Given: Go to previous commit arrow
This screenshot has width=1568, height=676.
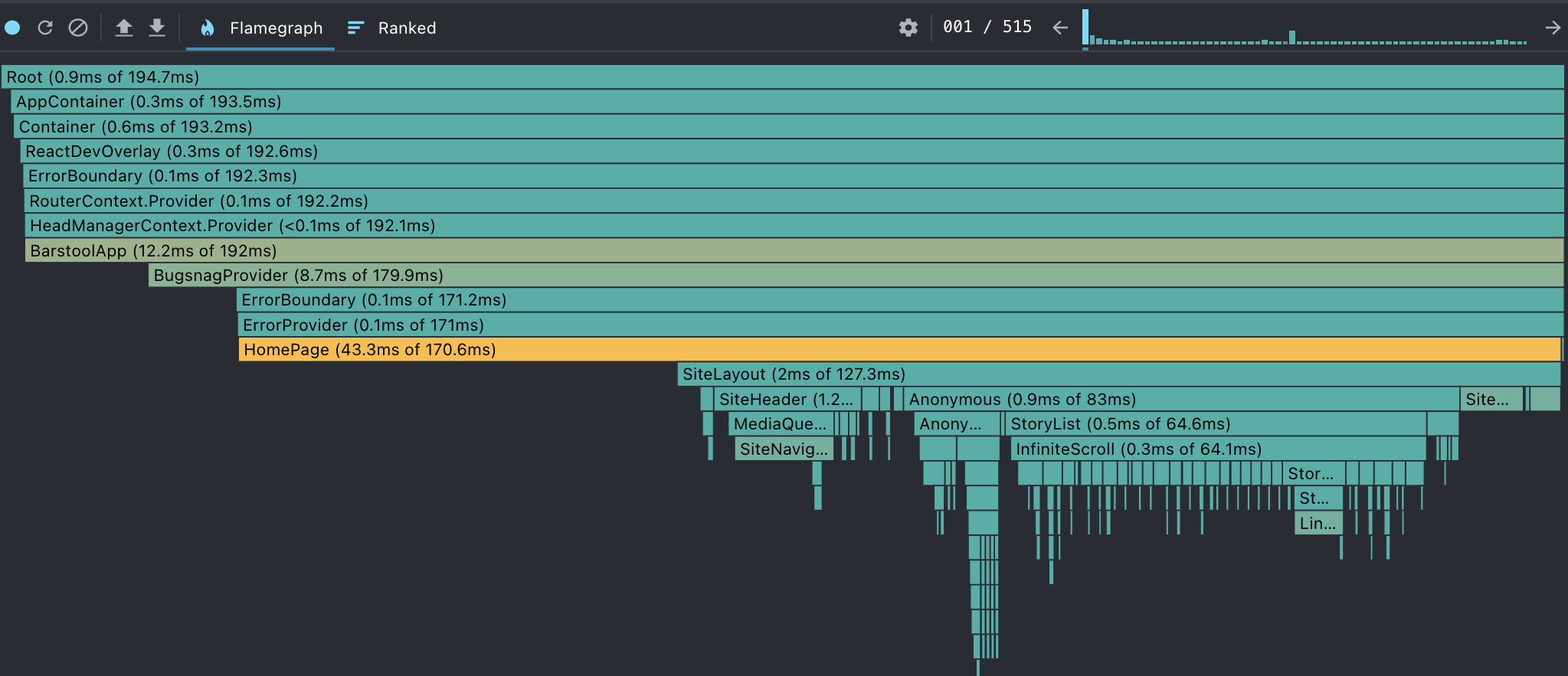Looking at the screenshot, I should pyautogui.click(x=1060, y=28).
